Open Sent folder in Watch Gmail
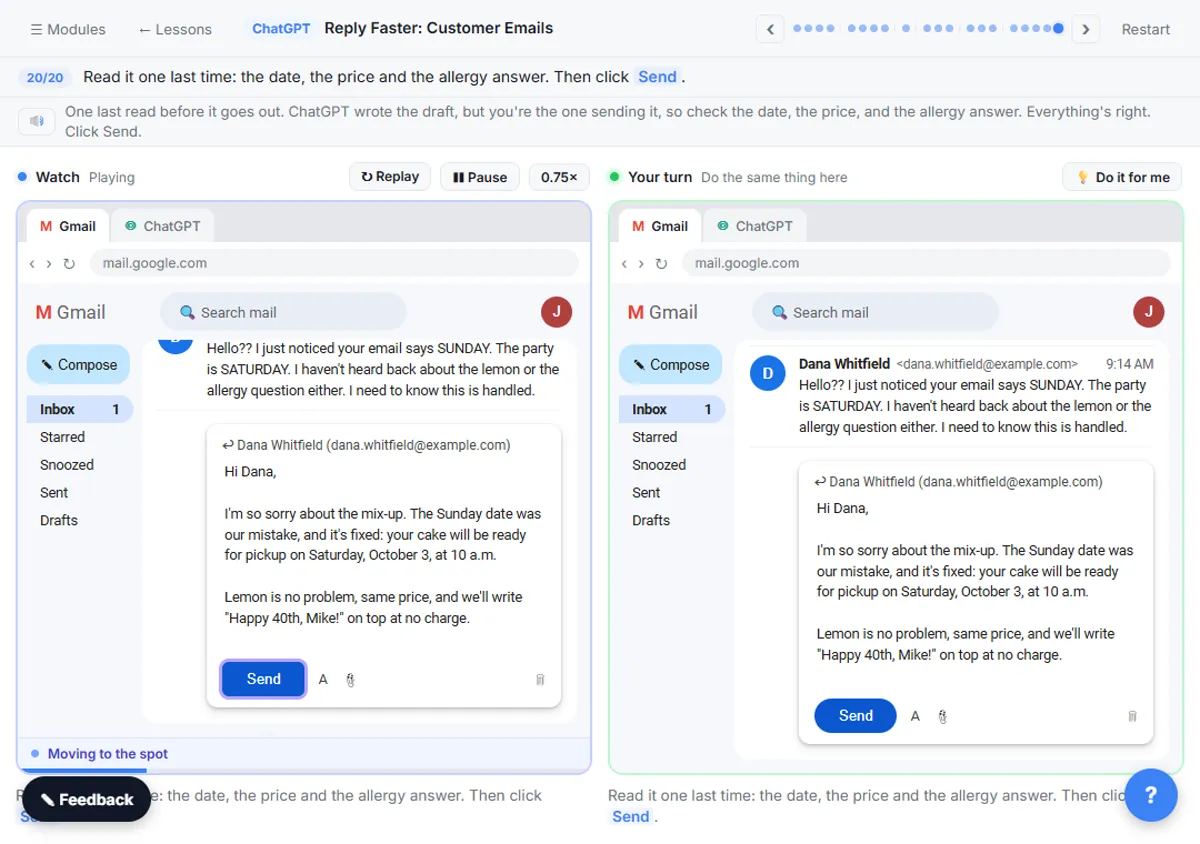The width and height of the screenshot is (1200, 844). (x=54, y=493)
